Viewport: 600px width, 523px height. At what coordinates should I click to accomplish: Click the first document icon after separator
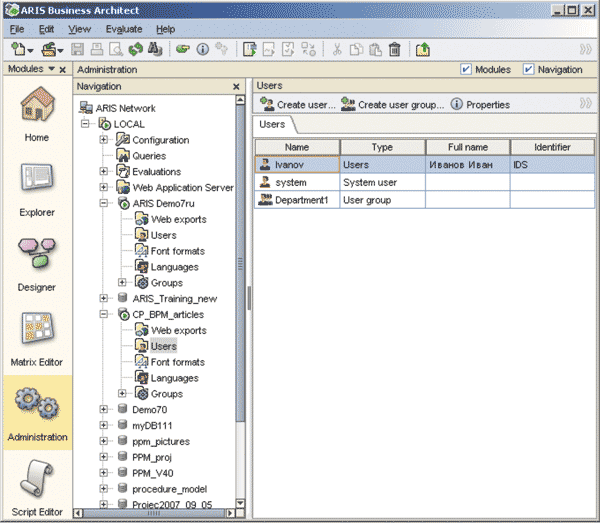tap(249, 49)
